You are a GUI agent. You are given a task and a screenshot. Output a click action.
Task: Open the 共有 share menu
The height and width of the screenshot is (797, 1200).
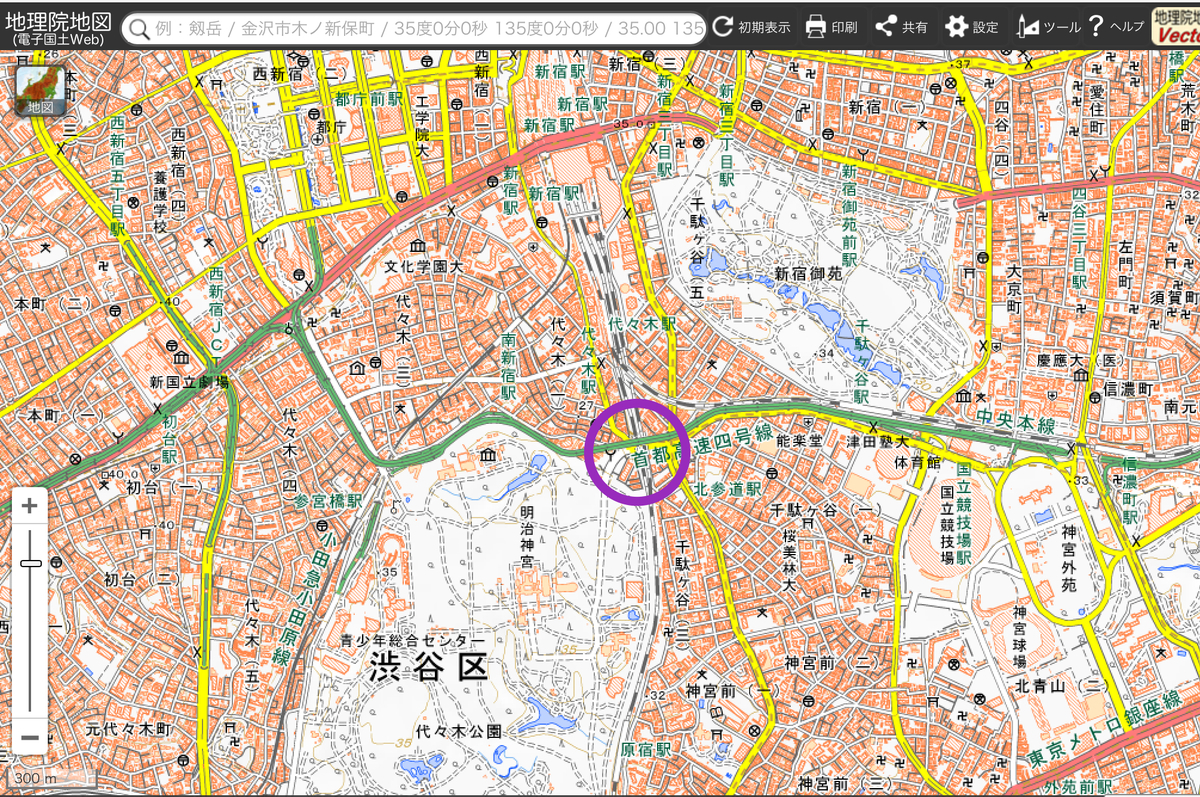pyautogui.click(x=901, y=27)
